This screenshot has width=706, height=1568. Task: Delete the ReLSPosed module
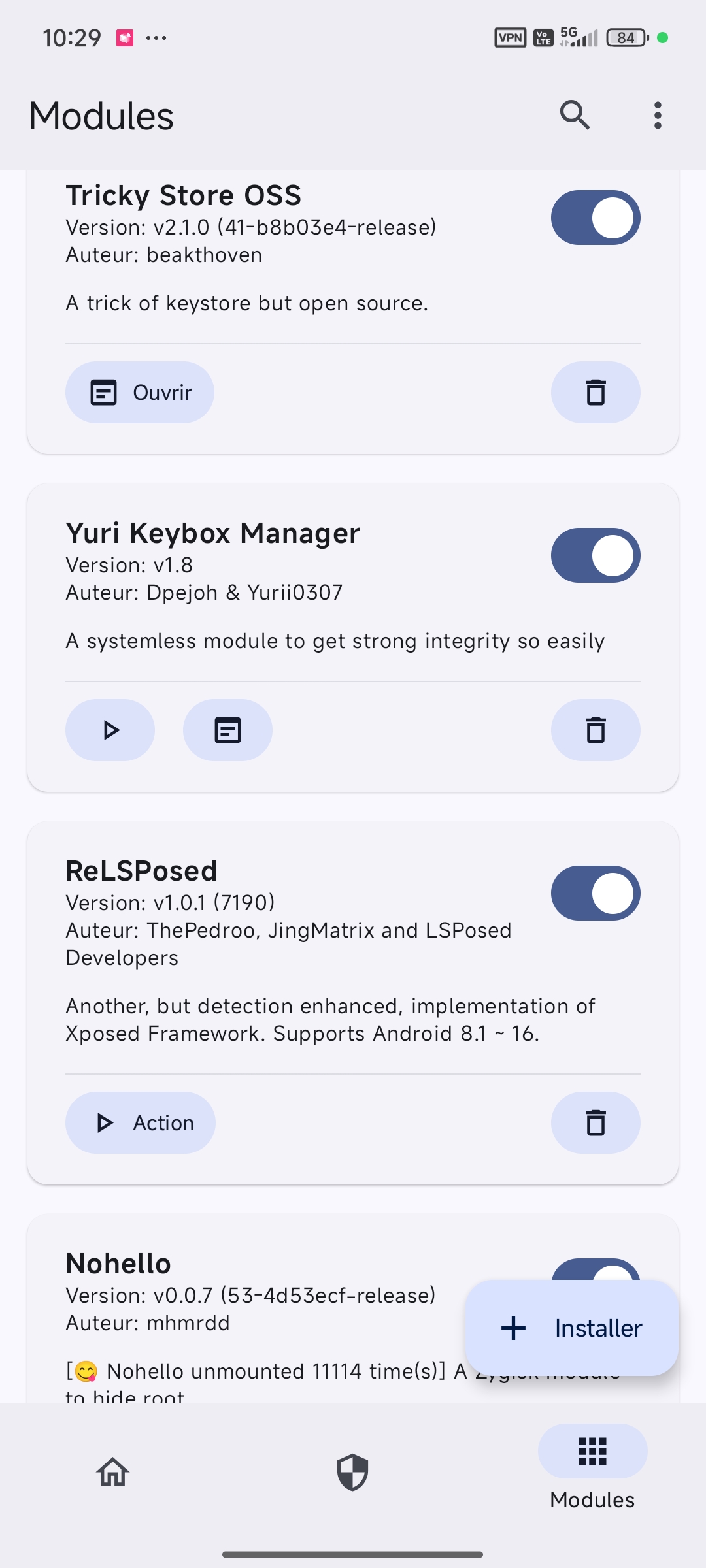[596, 1123]
